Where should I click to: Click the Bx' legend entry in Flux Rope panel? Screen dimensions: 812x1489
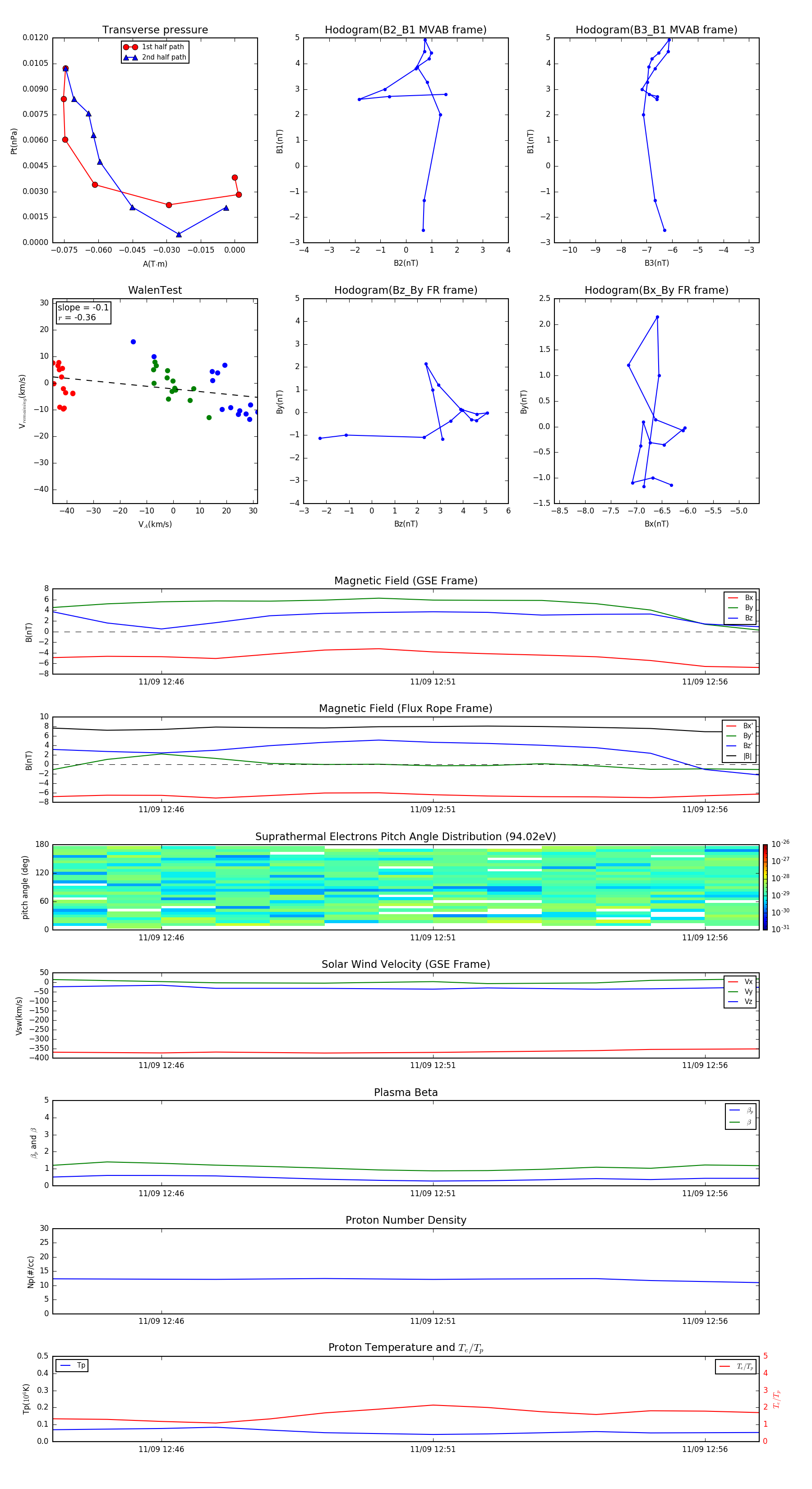(x=739, y=726)
